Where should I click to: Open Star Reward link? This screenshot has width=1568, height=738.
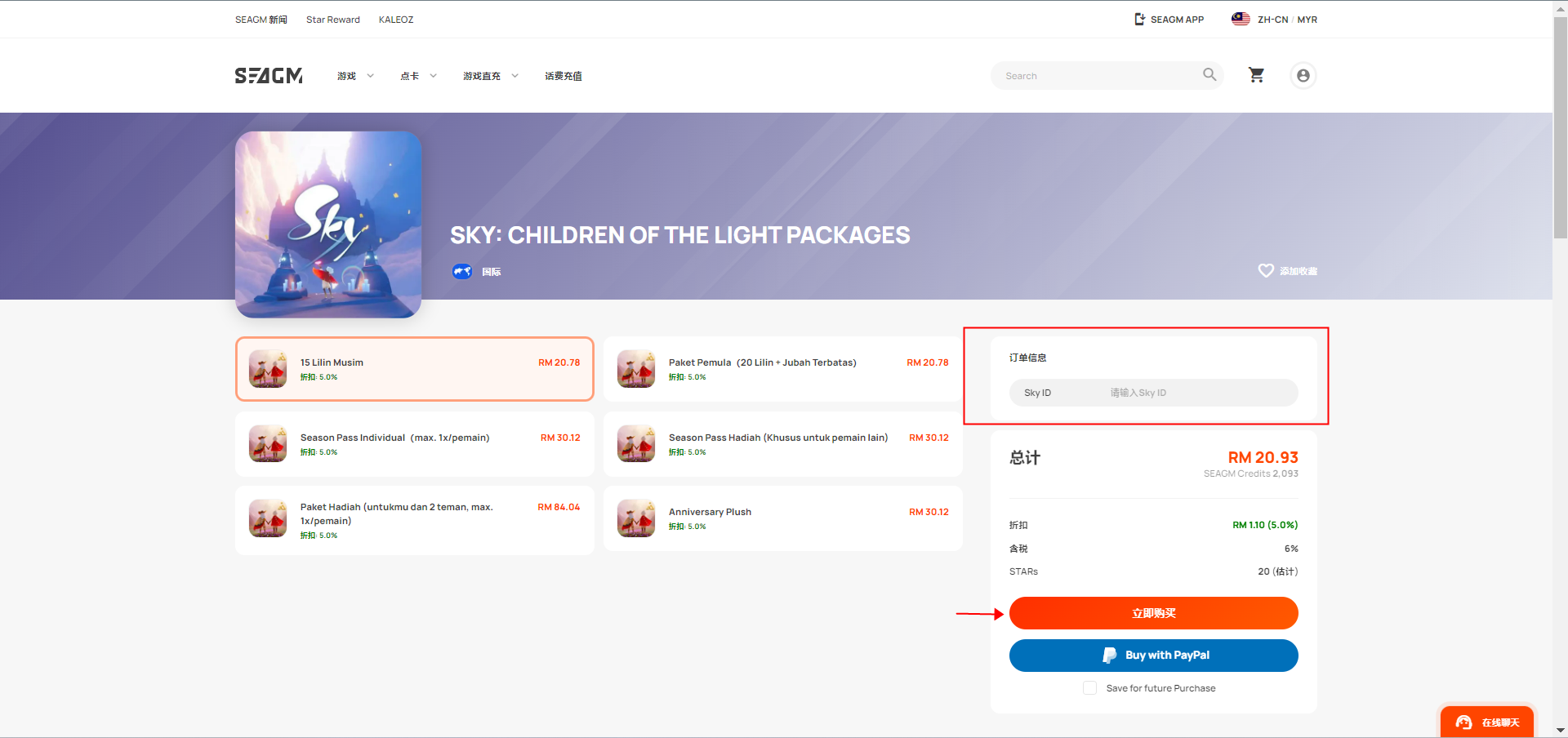point(333,20)
